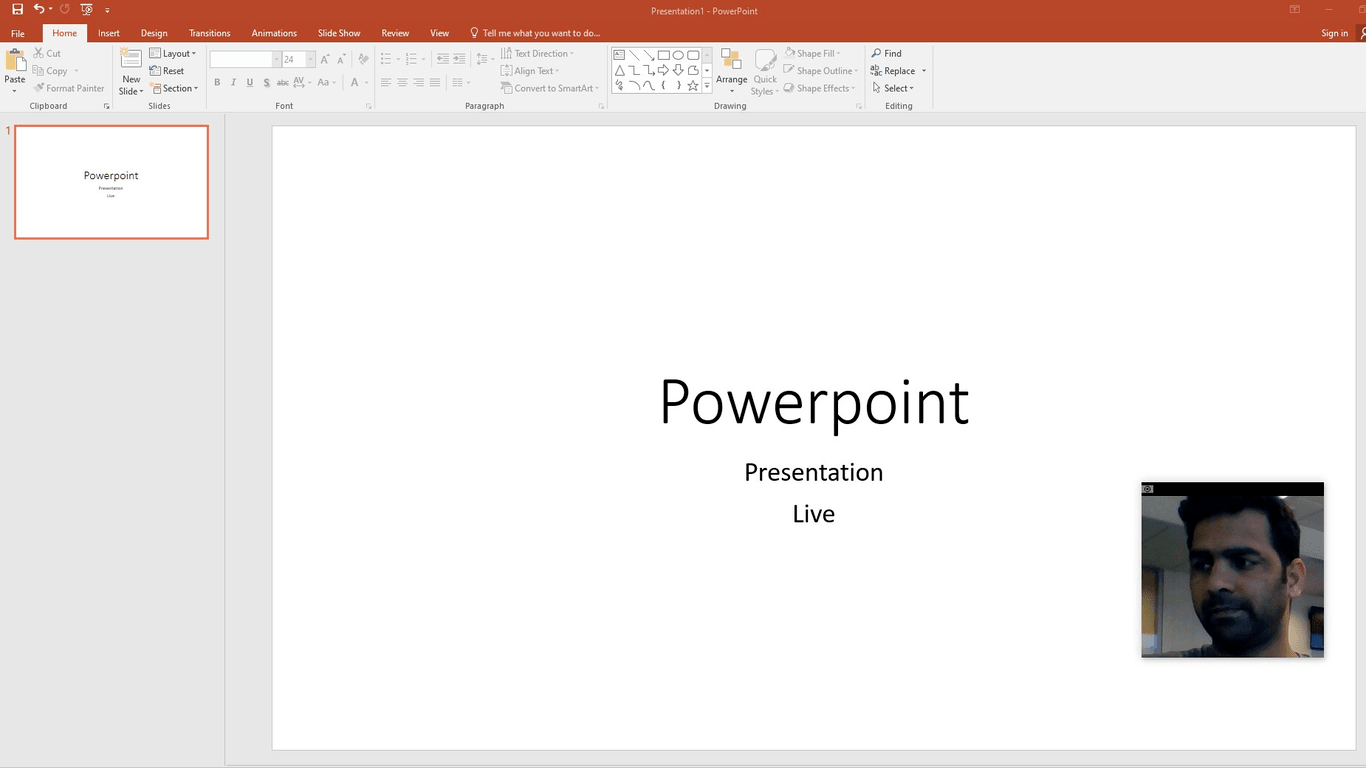Pick the text box shape in gallery
Screen dimensions: 1366x768
619,55
